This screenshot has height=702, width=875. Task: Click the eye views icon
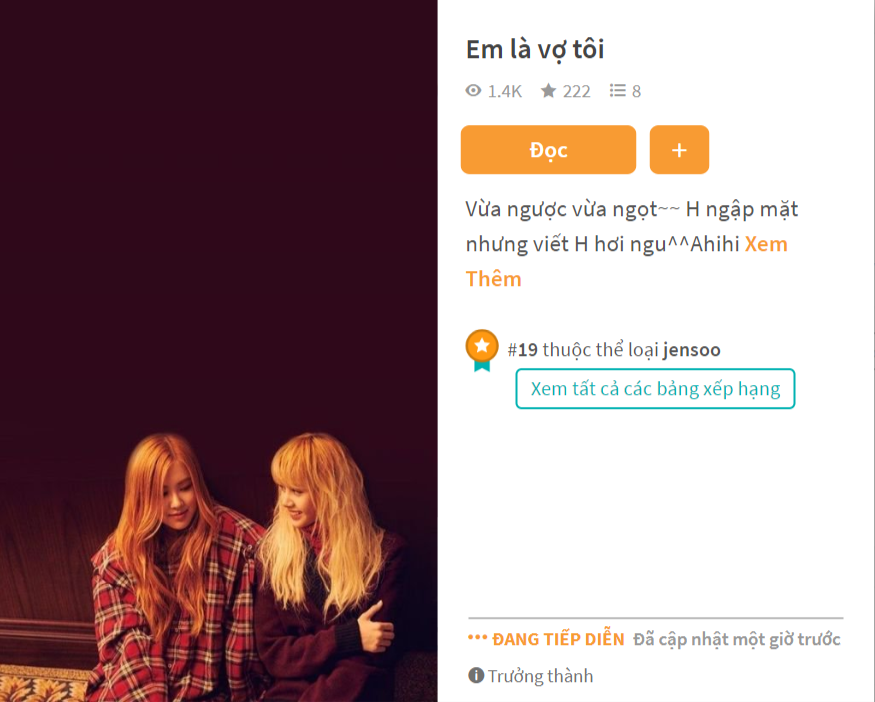coord(473,90)
